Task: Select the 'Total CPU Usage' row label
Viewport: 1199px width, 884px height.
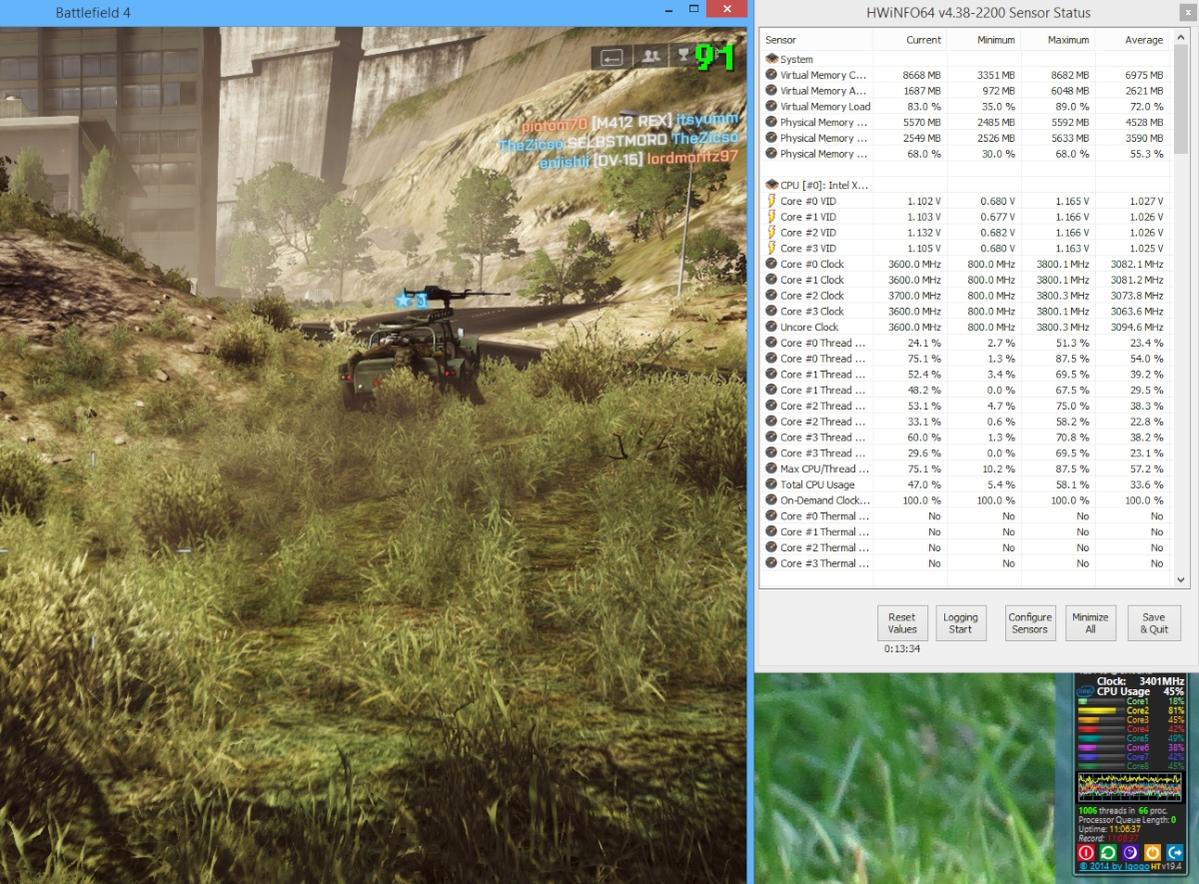Action: pyautogui.click(x=817, y=484)
